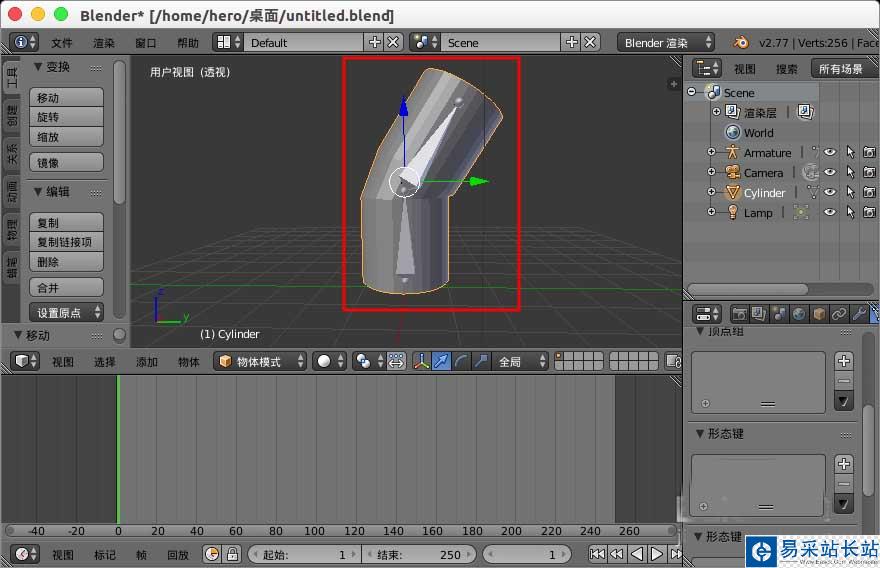Toggle Cylinder visibility eye icon
This screenshot has height=568, width=880.
coord(829,192)
